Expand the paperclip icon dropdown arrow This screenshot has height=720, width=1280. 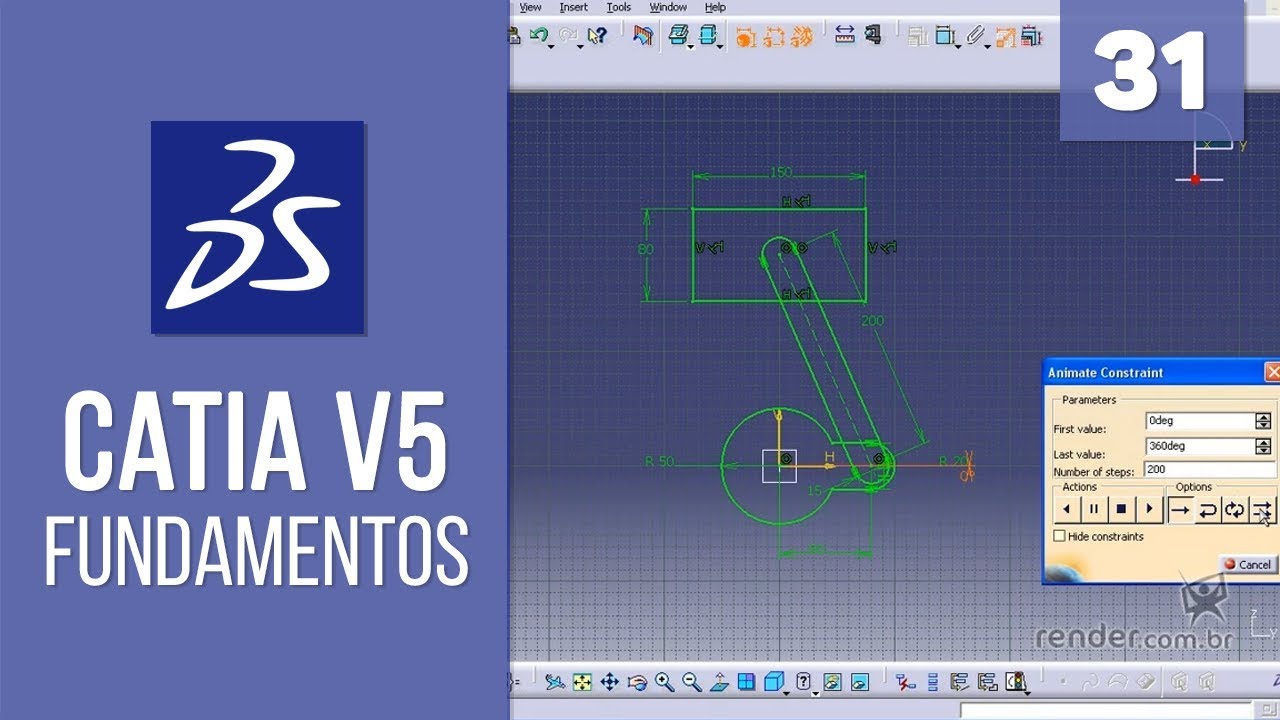pos(988,45)
